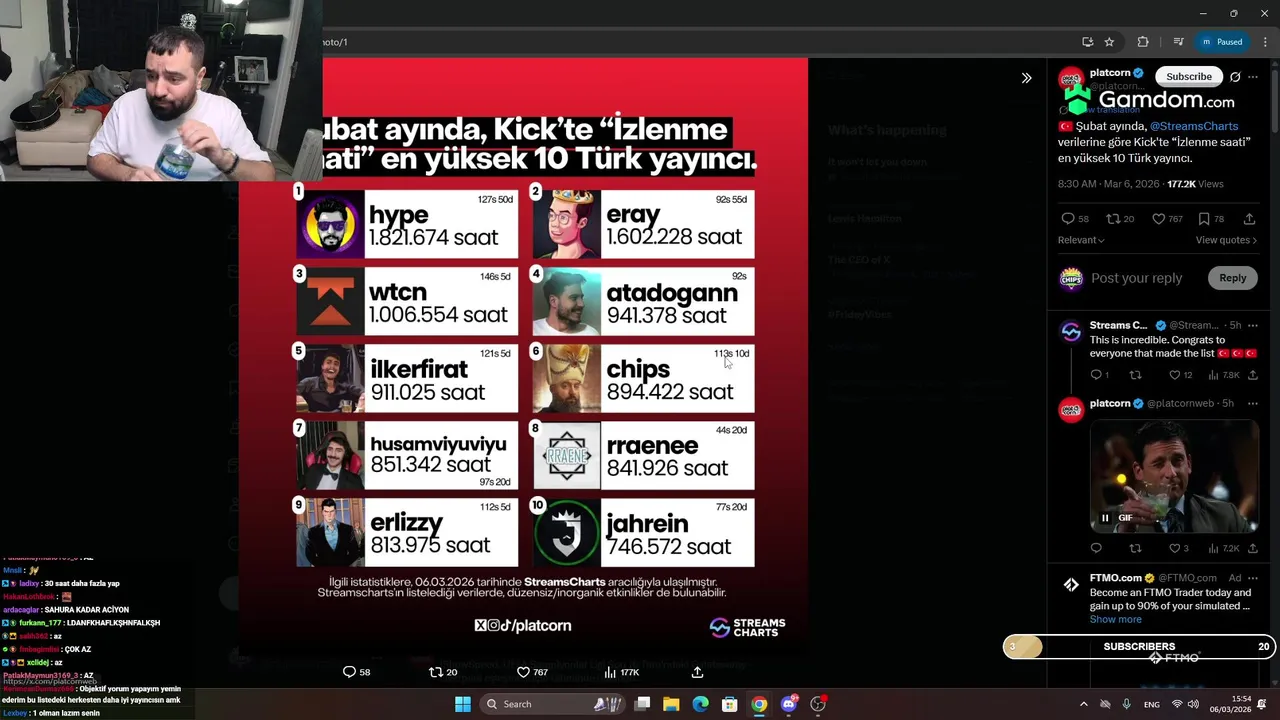Open the Chrome extensions puzzle icon

(x=1143, y=42)
